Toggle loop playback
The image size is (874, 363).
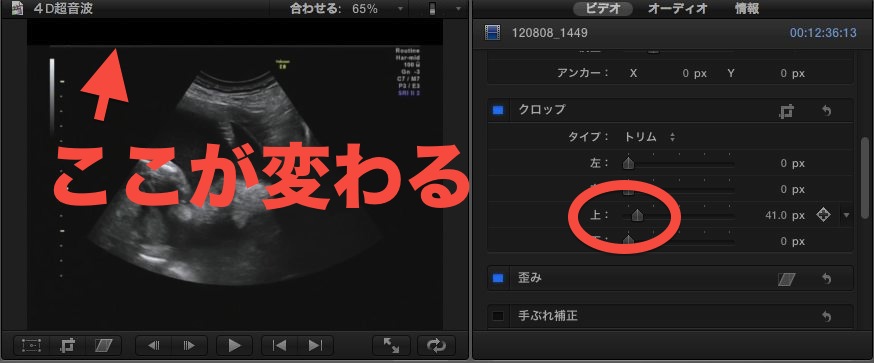(x=436, y=346)
